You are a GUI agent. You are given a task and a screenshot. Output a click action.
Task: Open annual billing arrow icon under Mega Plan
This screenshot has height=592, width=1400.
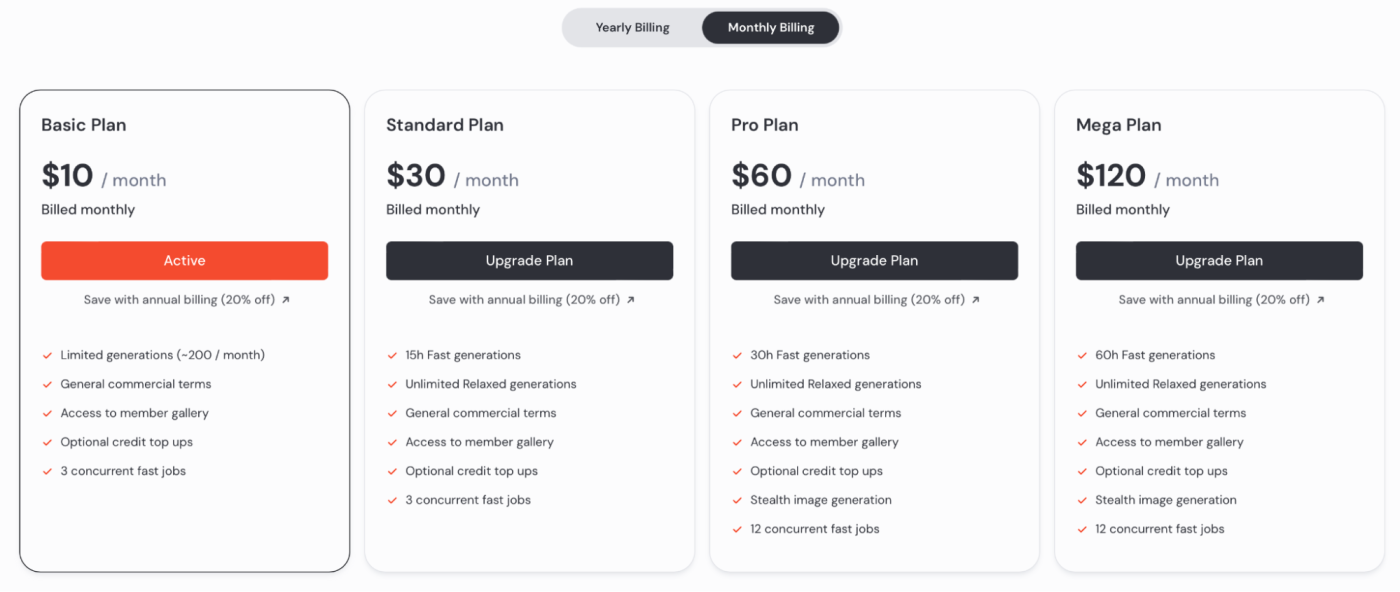[1321, 300]
